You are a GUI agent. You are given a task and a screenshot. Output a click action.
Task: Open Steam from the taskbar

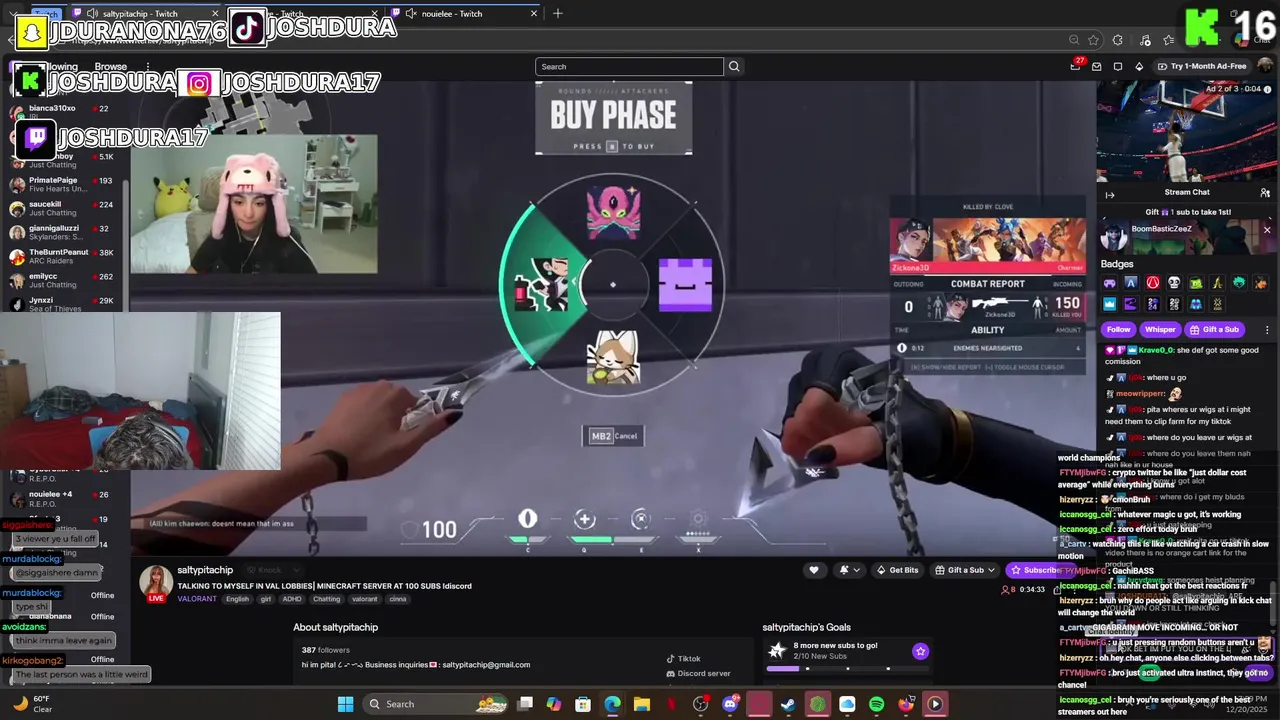(x=788, y=704)
